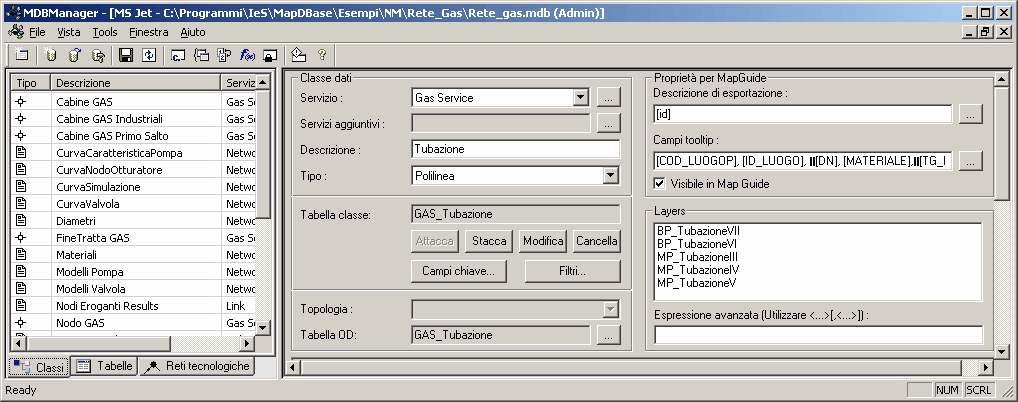Click the Descrizione text field

tap(515, 149)
